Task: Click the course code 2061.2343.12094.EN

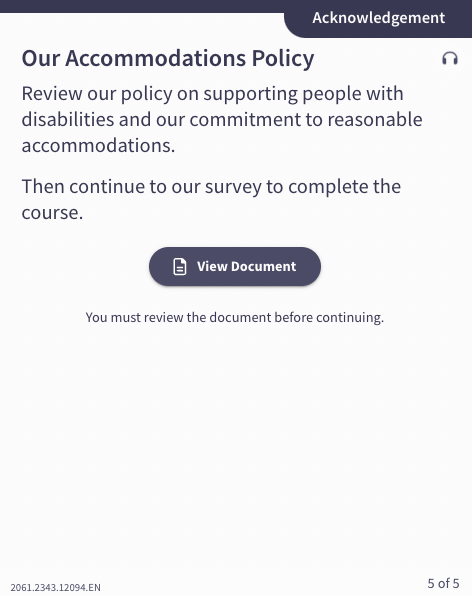Action: pyautogui.click(x=55, y=587)
